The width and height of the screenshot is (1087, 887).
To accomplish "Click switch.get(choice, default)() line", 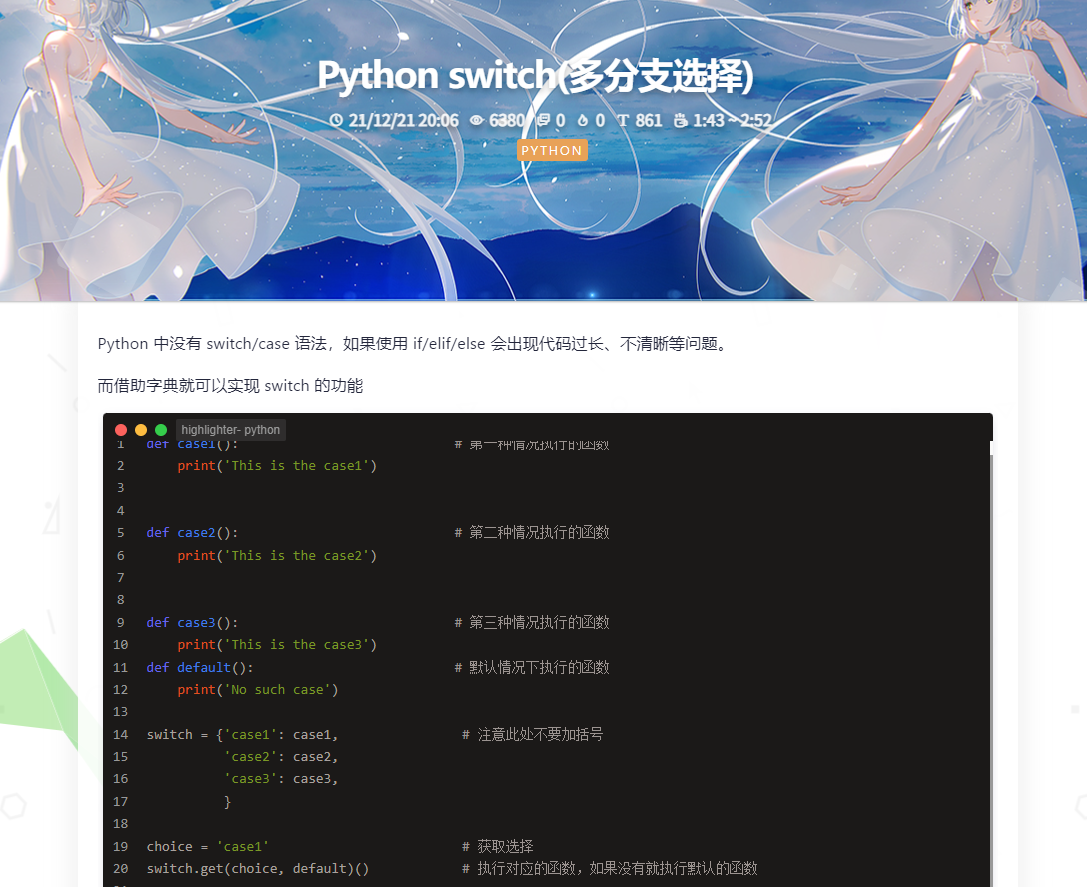I will [258, 868].
